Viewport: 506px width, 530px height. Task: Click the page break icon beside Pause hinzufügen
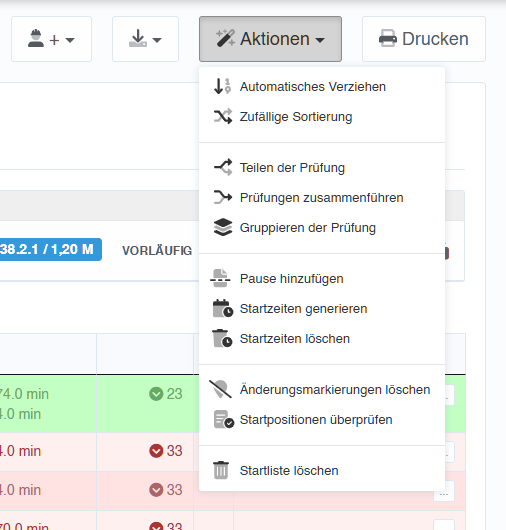pos(220,278)
